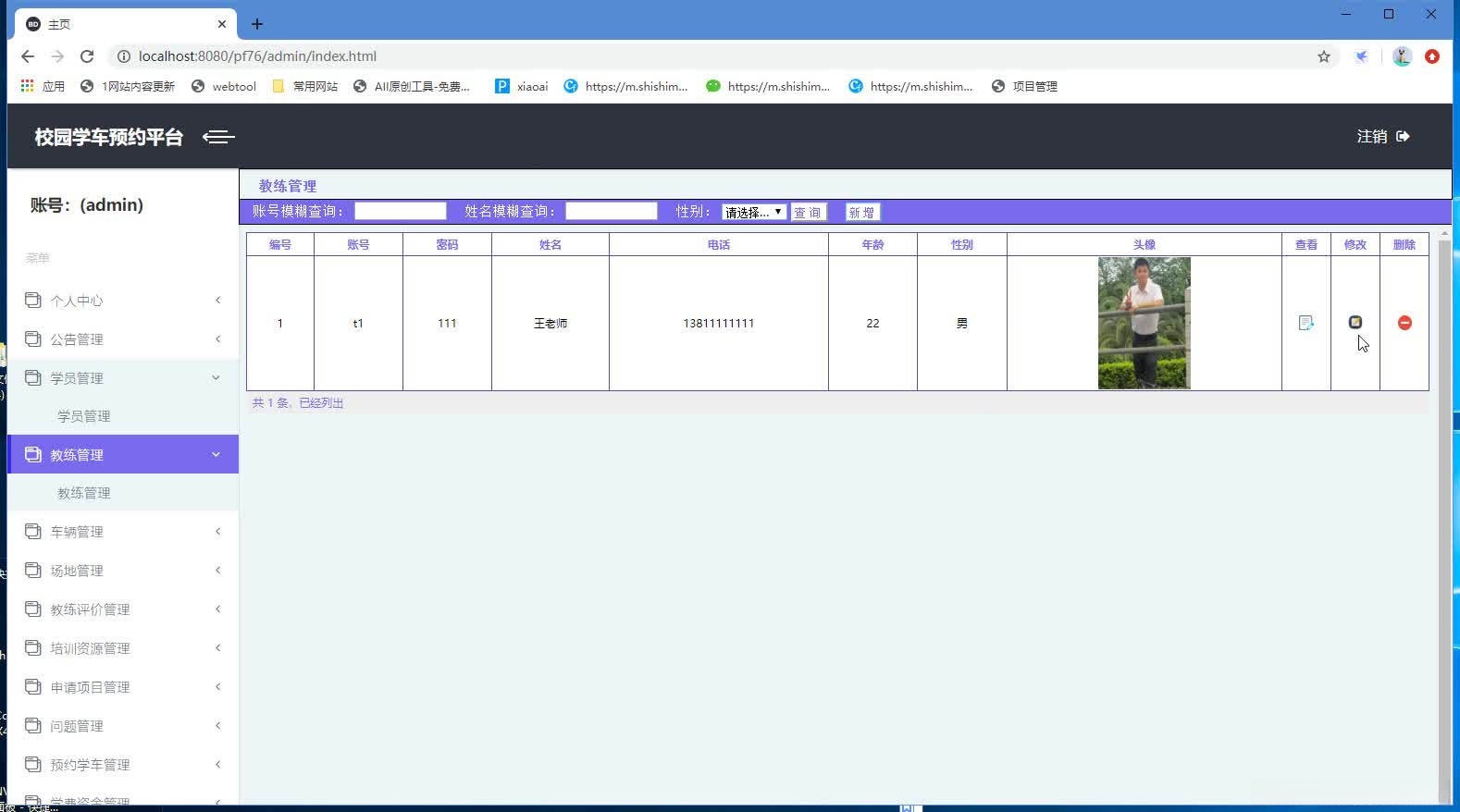Go back to the previous page

point(28,56)
